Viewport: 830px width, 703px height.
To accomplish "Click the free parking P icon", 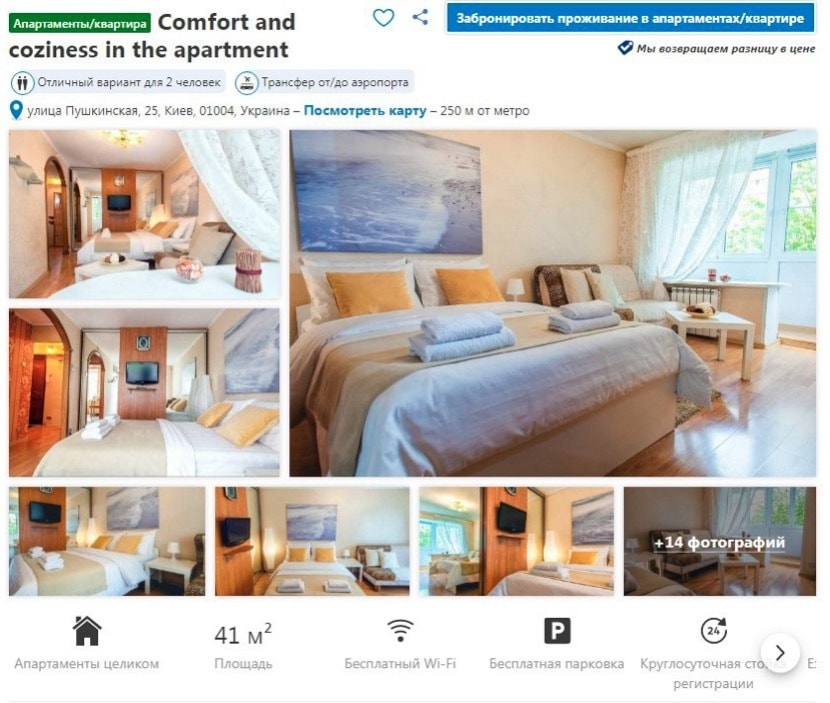I will click(557, 631).
